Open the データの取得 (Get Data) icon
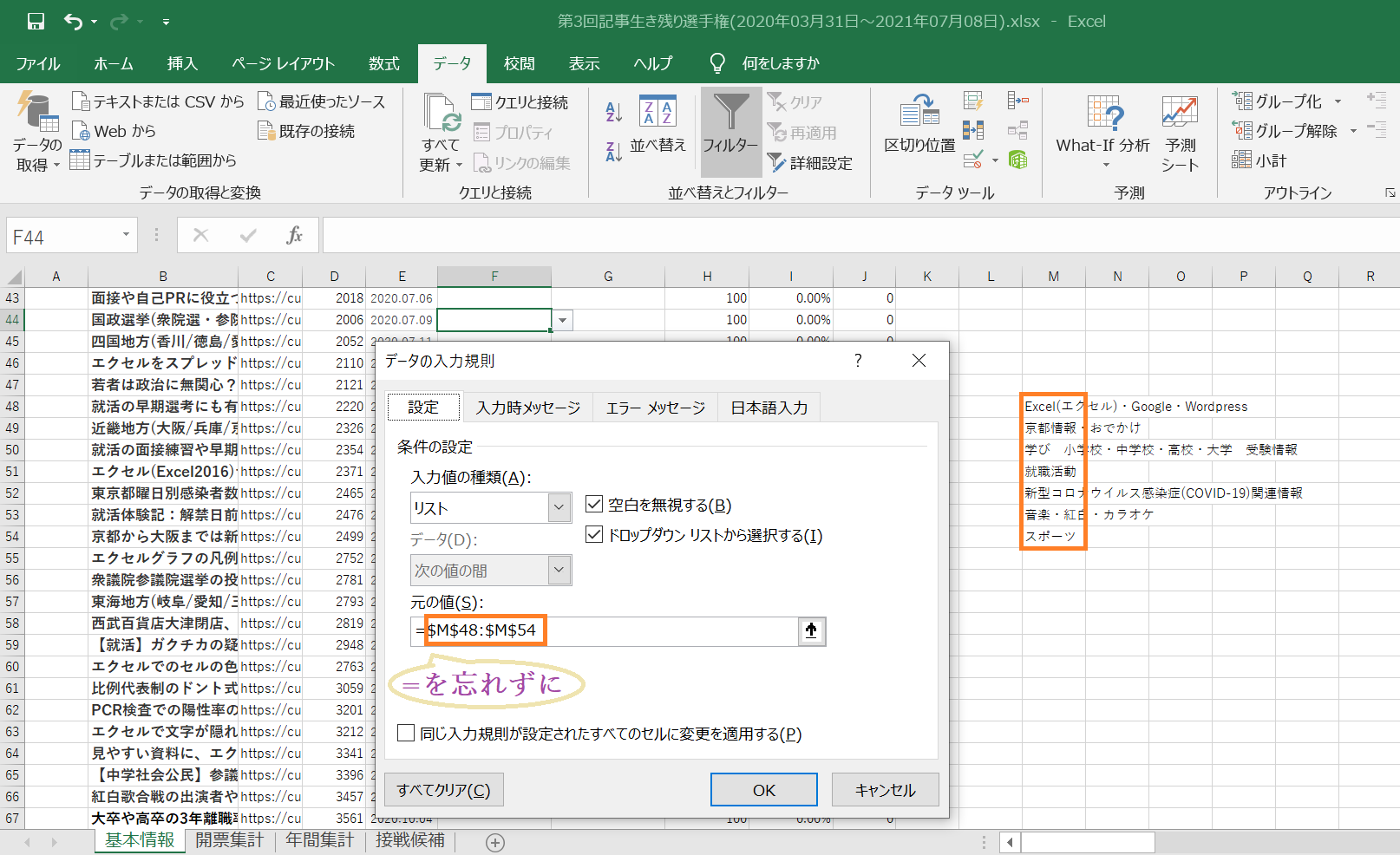This screenshot has width=1400, height=855. [37, 113]
